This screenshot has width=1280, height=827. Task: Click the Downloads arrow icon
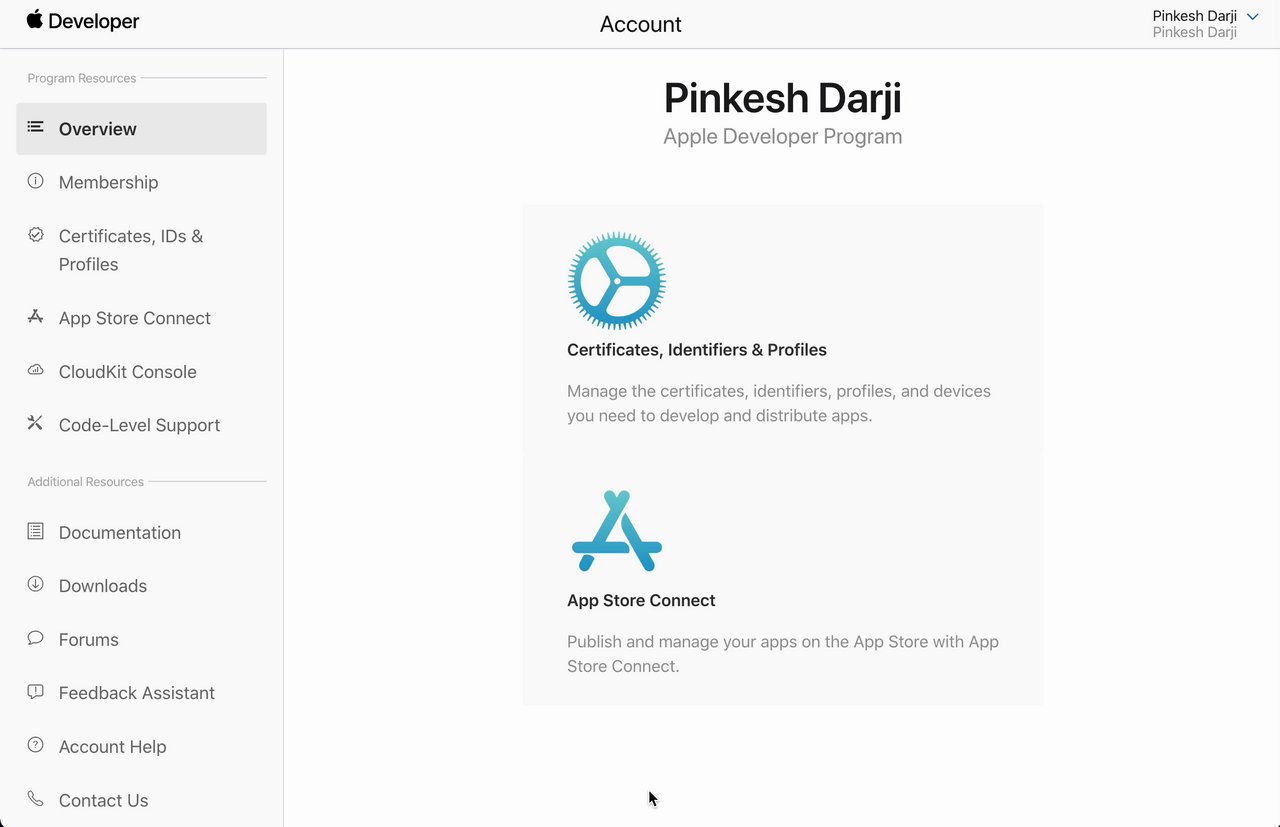pos(35,584)
